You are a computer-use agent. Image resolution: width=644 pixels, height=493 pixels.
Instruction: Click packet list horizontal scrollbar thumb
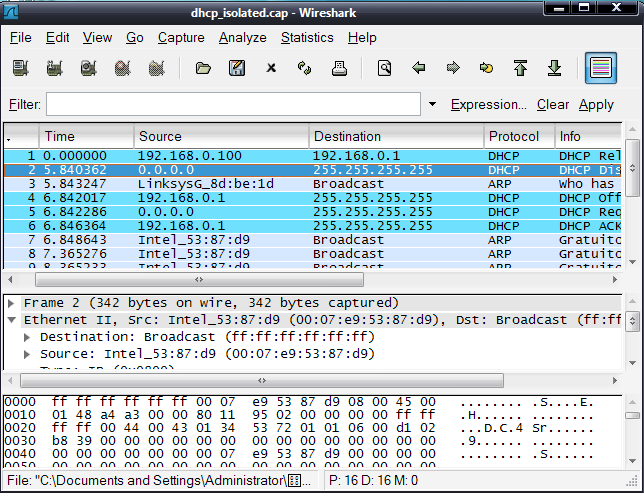199,279
